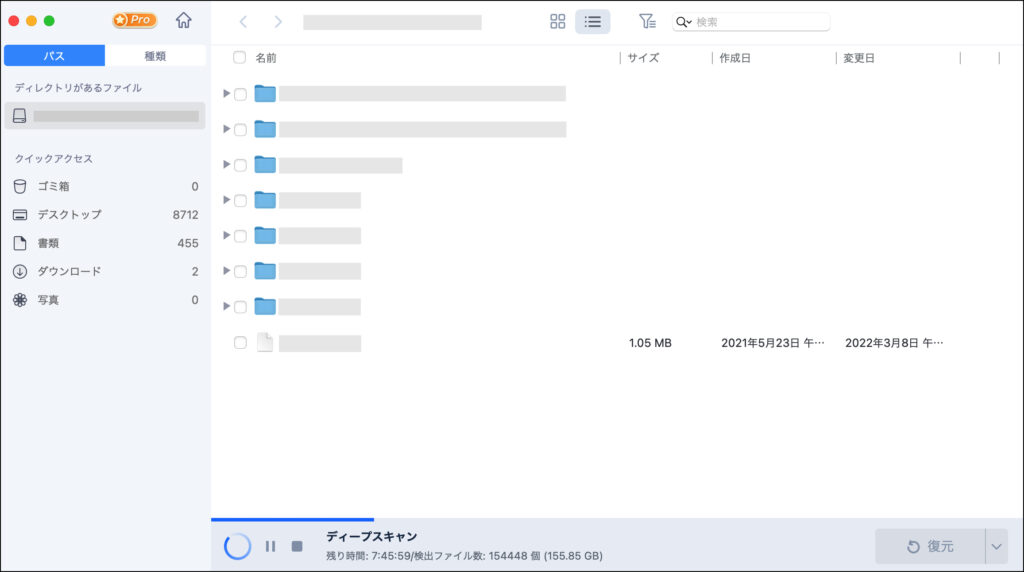The image size is (1024, 572).
Task: Click the 2021年5月23日 creation date
Action: (x=773, y=343)
